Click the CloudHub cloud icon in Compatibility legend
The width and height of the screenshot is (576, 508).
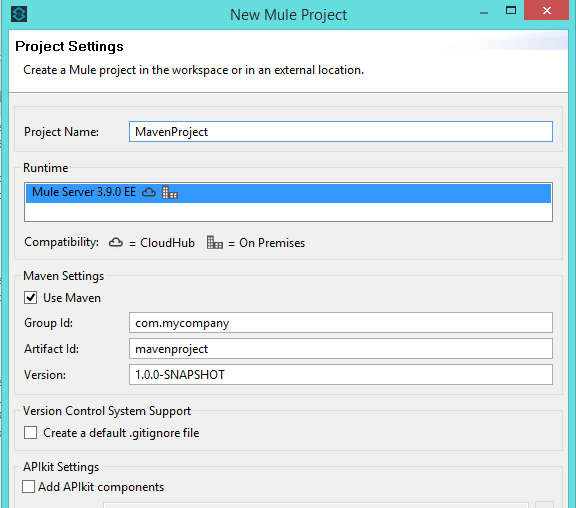point(116,242)
